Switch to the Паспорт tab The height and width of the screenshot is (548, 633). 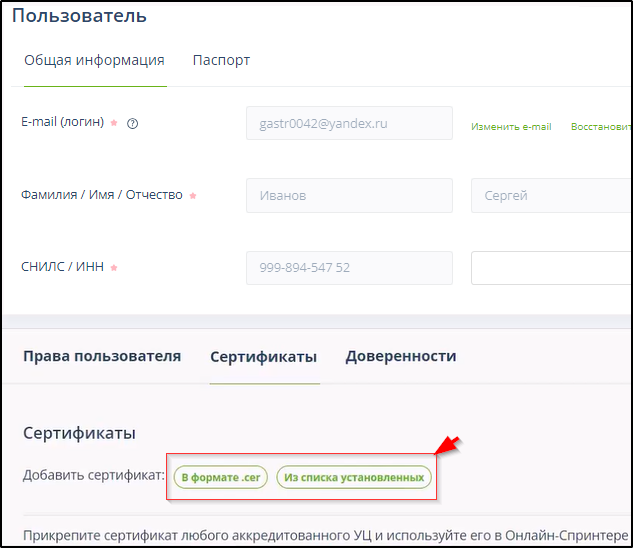pos(221,60)
